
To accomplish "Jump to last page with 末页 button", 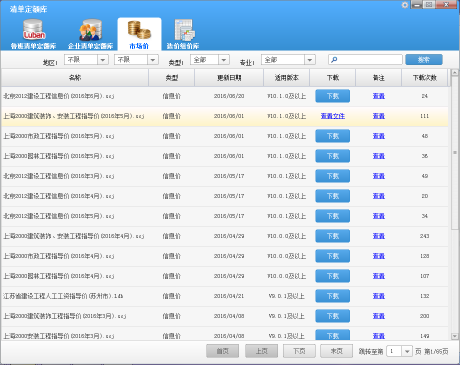I will tap(337, 351).
